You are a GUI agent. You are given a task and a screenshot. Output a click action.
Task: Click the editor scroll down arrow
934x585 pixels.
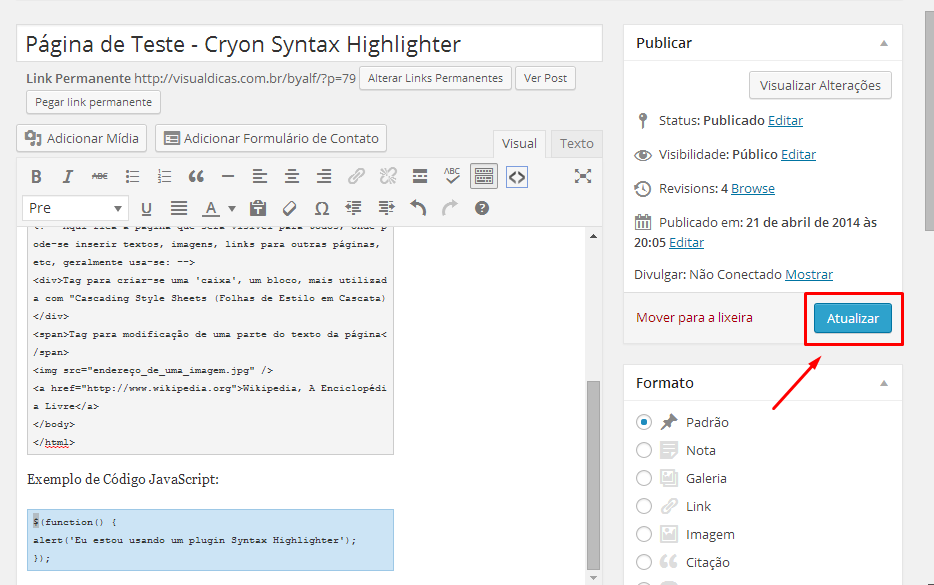[593, 578]
